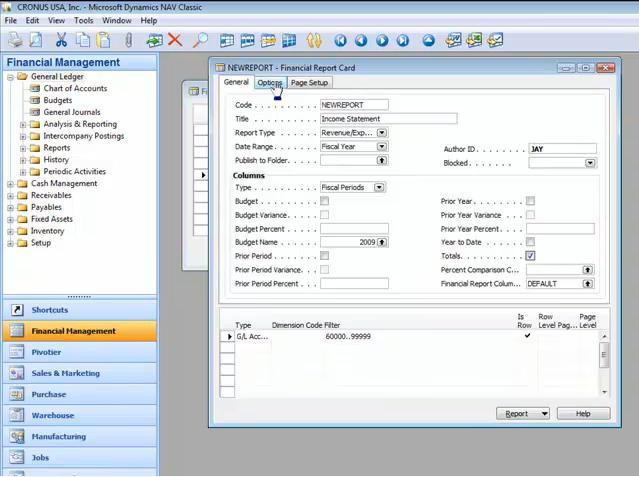Image resolution: width=639 pixels, height=477 pixels.
Task: Click the dimension grid scrollbar up arrow
Action: pos(604,336)
